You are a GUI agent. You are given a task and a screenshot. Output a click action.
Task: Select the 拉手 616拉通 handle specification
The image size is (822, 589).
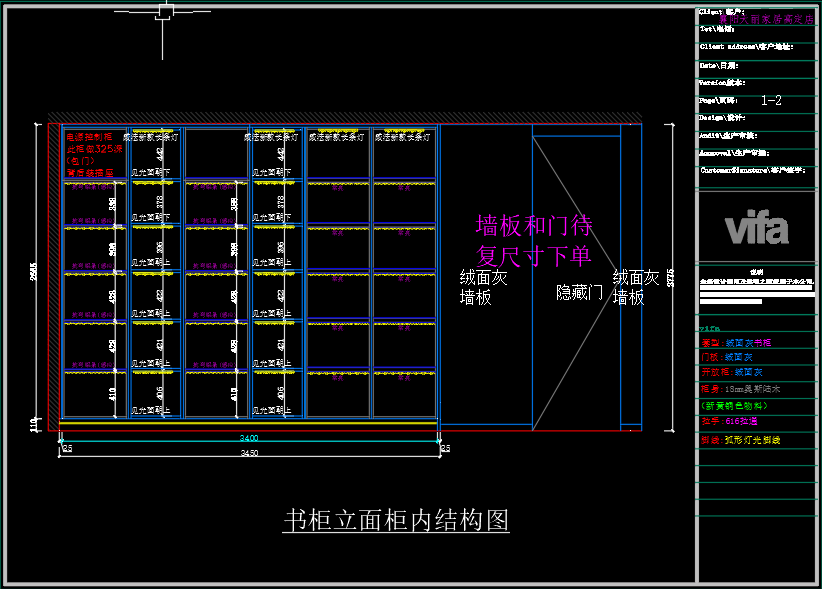[x=731, y=423]
